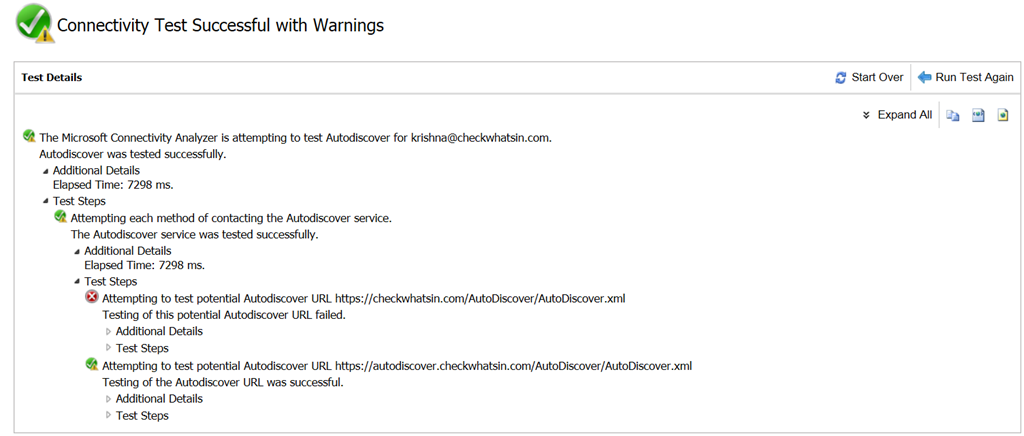Click status icon beside autodiscover.checkwhatsin.com URL test
The height and width of the screenshot is (436, 1024).
[x=92, y=364]
